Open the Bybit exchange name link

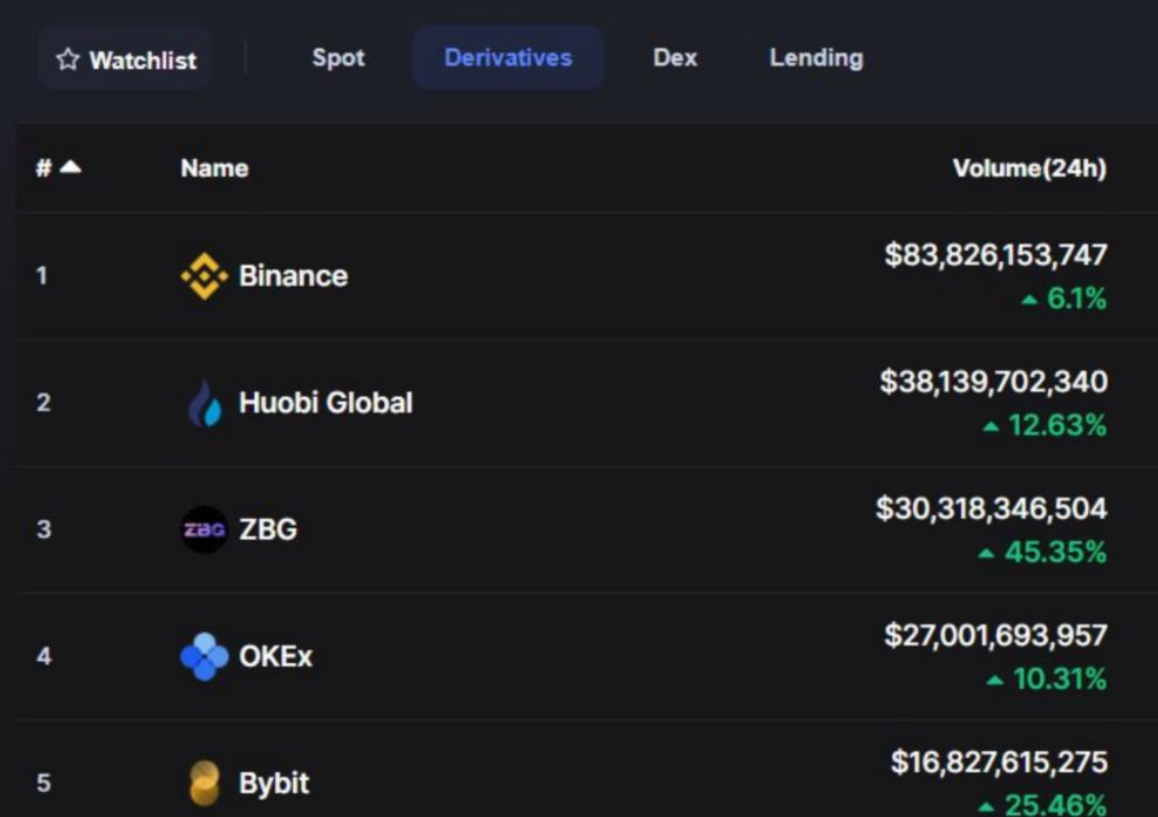click(274, 783)
